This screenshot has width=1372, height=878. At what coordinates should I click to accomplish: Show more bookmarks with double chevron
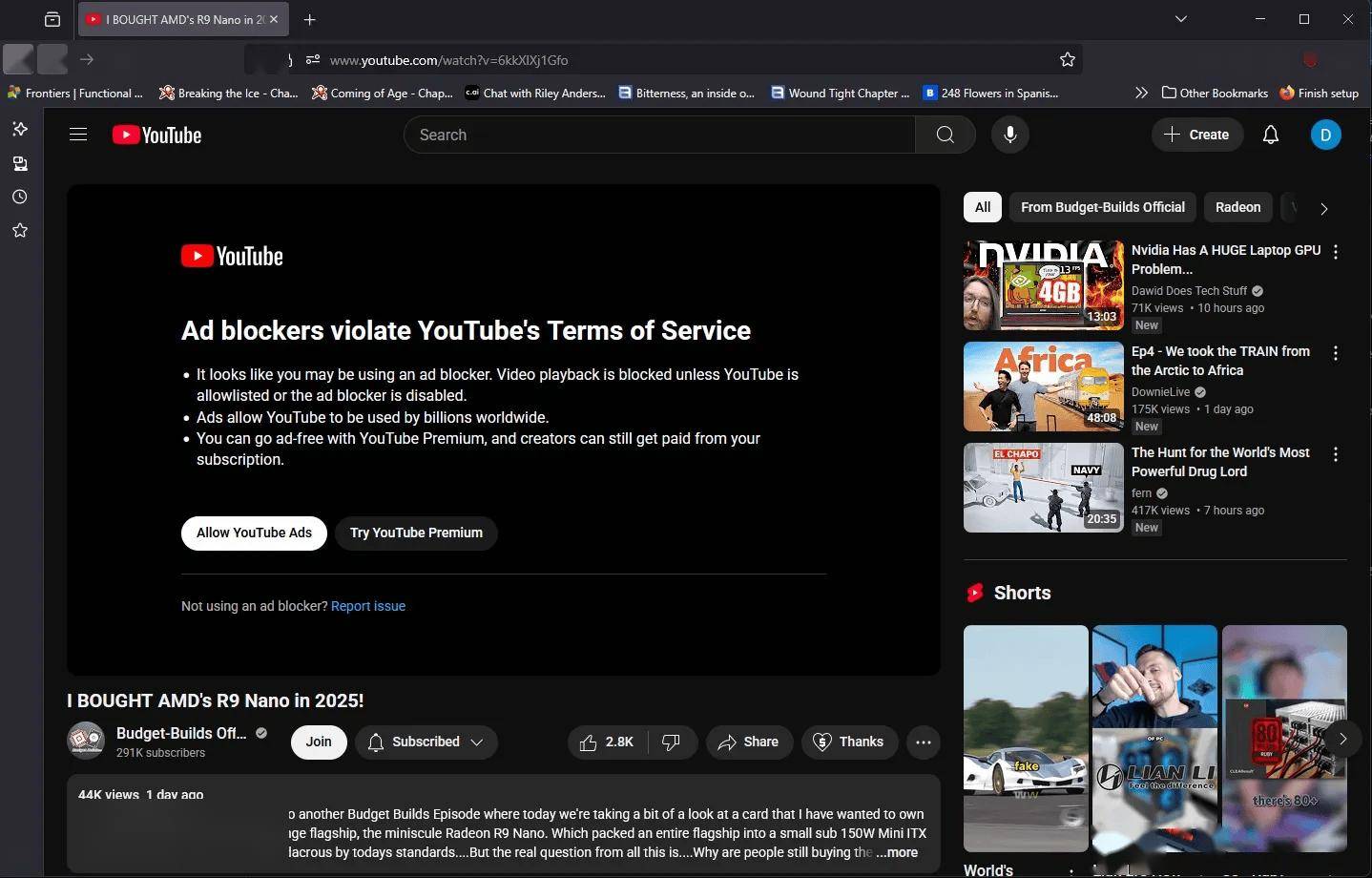tap(1141, 93)
